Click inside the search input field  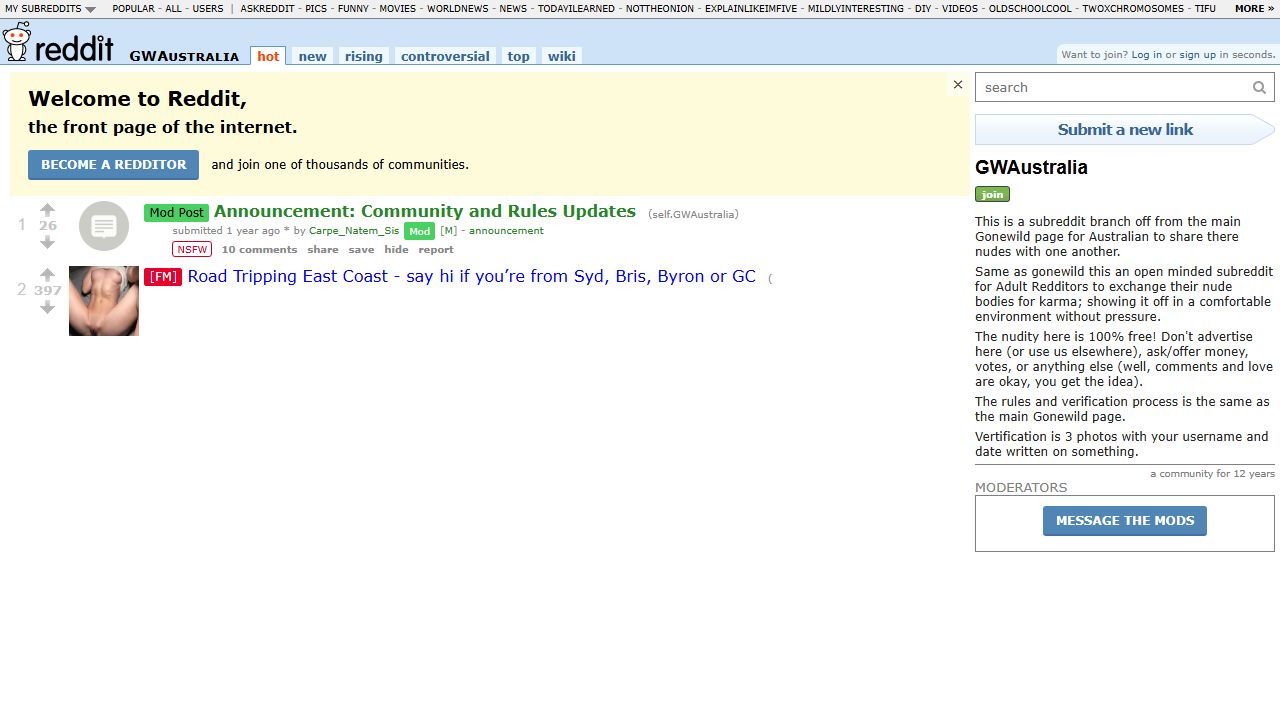[1100, 87]
